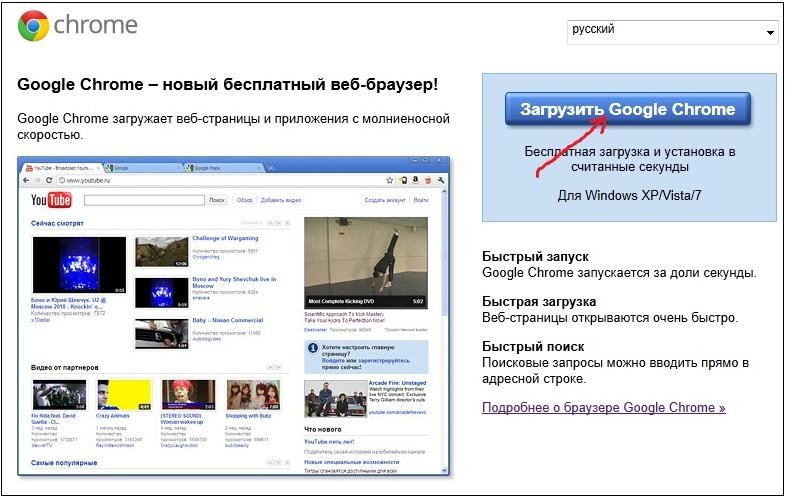This screenshot has width=787, height=499.
Task: Open the Создать аккаунт link
Action: 384,200
